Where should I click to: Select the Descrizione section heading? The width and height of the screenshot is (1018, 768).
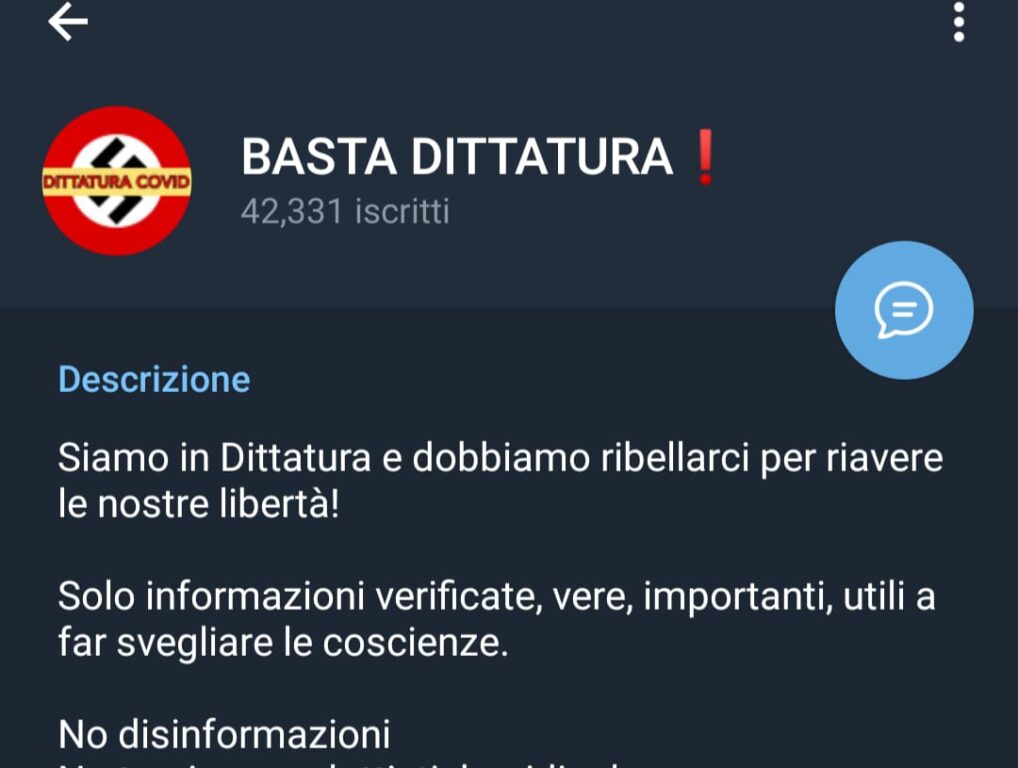[x=154, y=379]
